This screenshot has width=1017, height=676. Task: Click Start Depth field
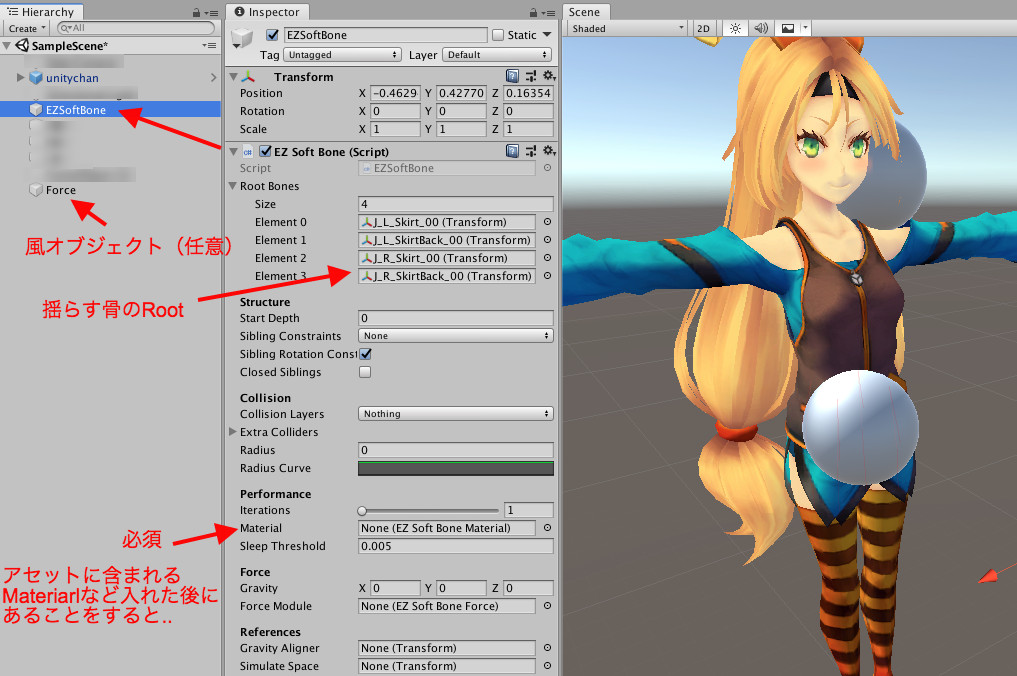(455, 318)
